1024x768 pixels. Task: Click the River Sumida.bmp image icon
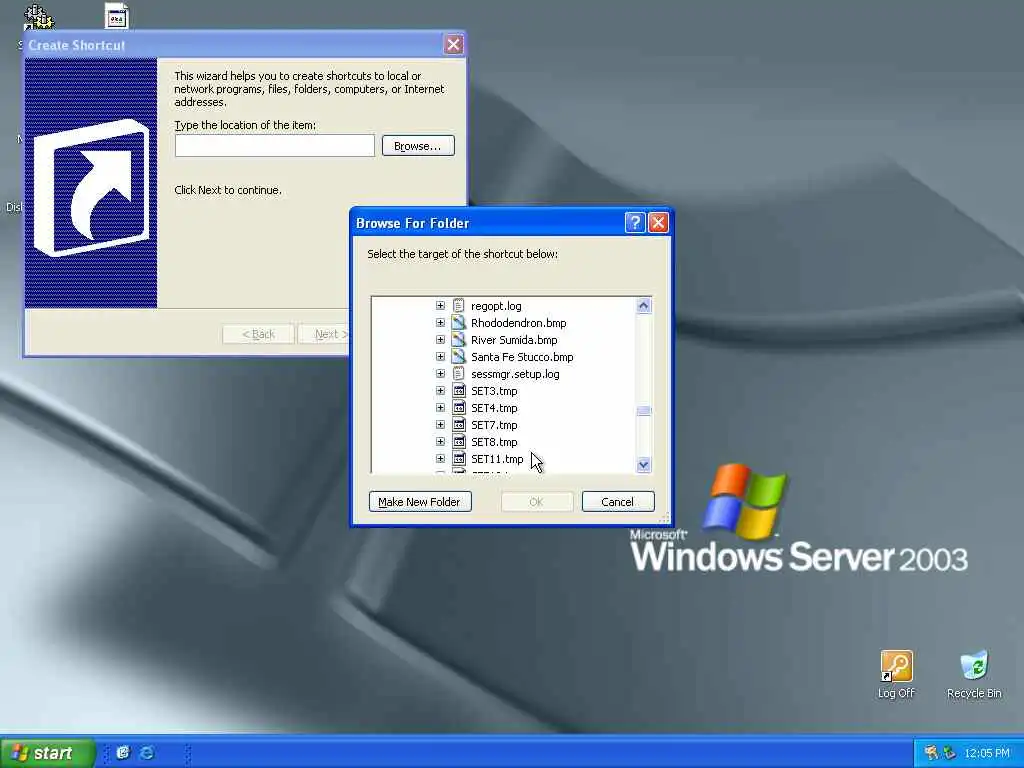coord(458,340)
